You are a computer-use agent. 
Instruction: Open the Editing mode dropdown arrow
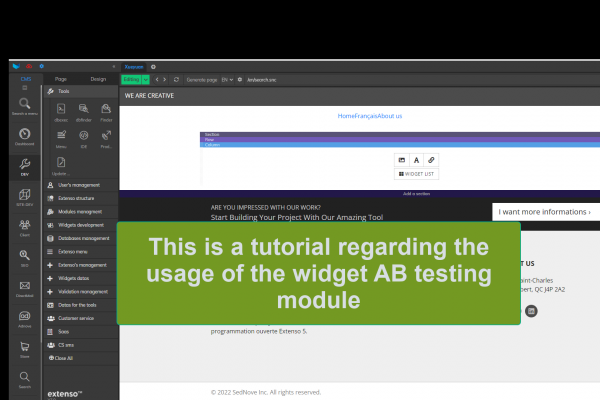[146, 80]
